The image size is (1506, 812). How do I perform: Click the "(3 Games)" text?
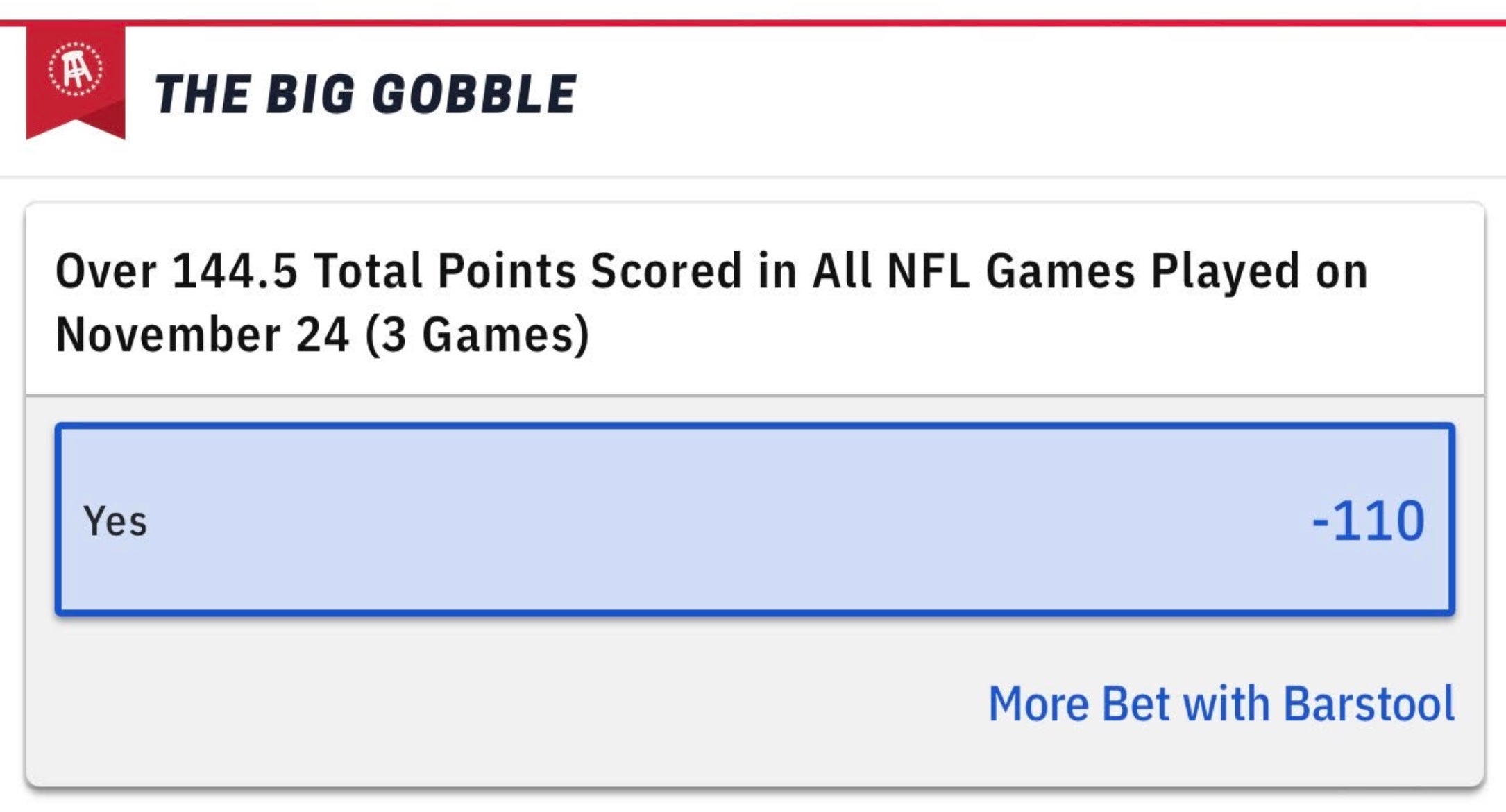pos(477,335)
